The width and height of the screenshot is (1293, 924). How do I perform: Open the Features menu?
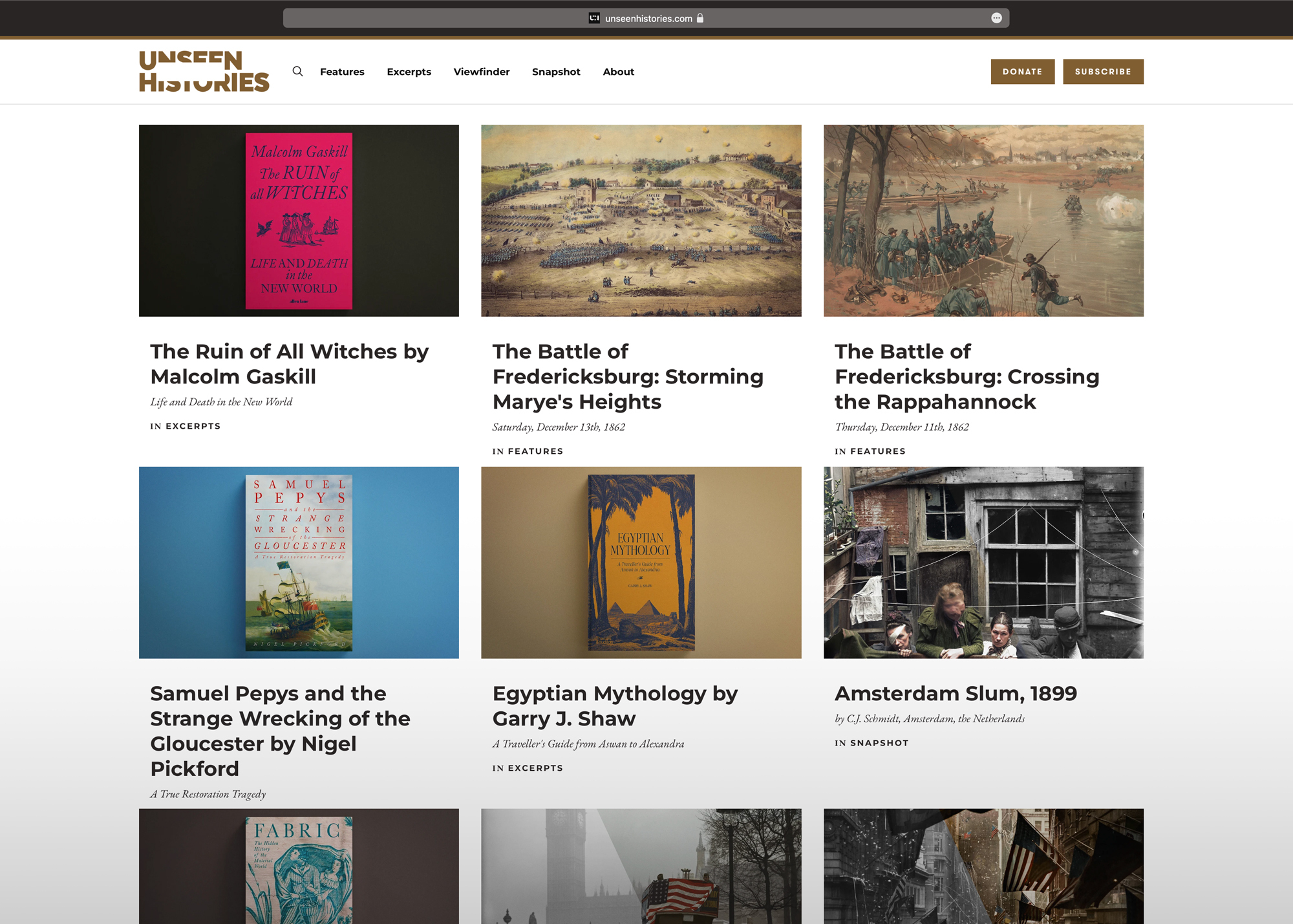(342, 72)
